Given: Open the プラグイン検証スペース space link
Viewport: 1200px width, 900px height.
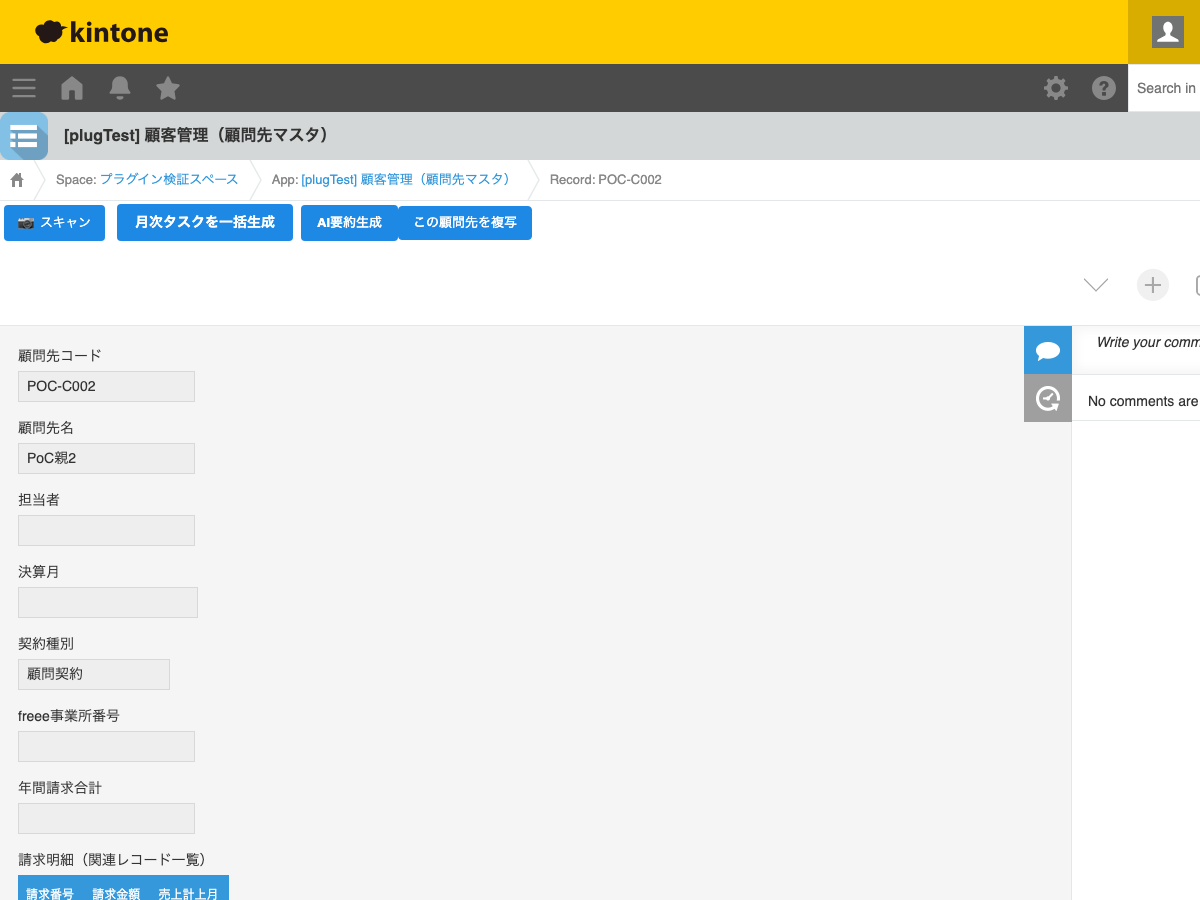Looking at the screenshot, I should pyautogui.click(x=169, y=180).
